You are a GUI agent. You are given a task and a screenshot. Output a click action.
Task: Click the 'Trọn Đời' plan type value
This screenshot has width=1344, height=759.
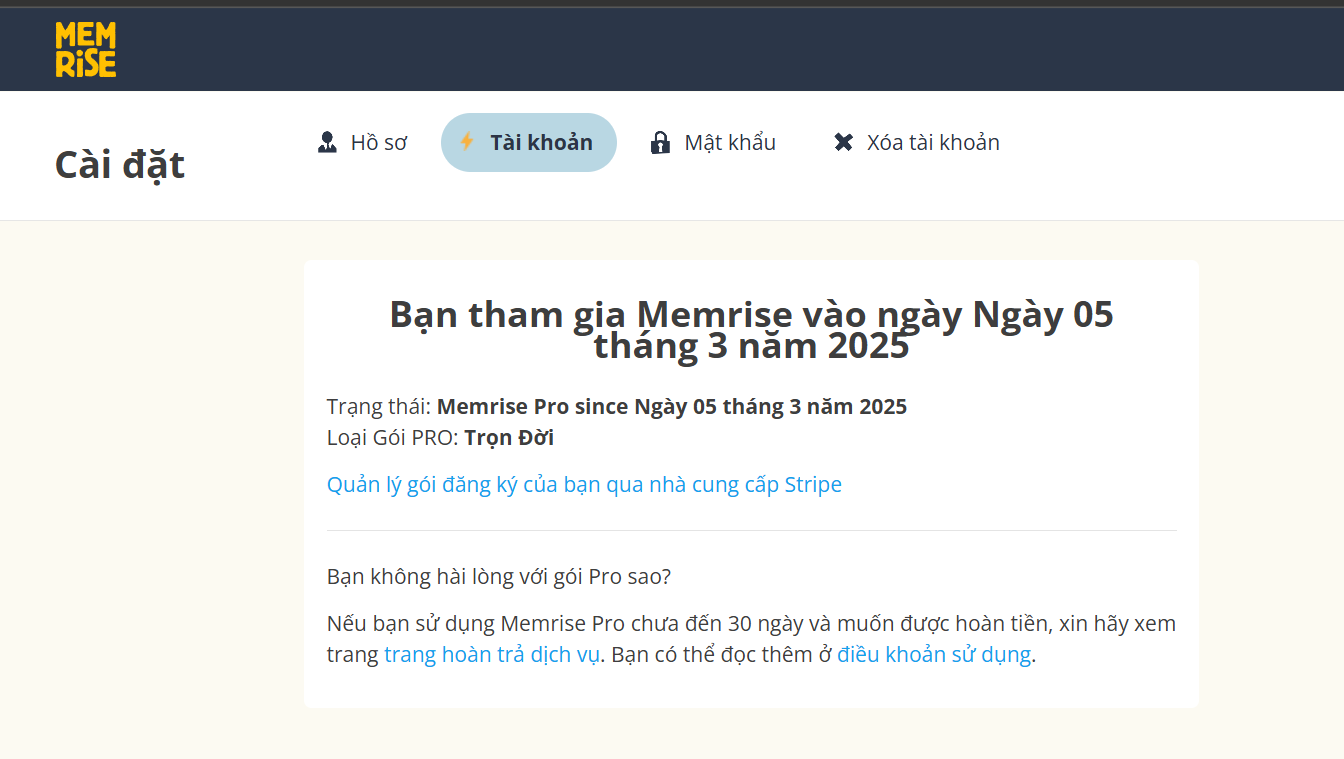[x=509, y=438]
